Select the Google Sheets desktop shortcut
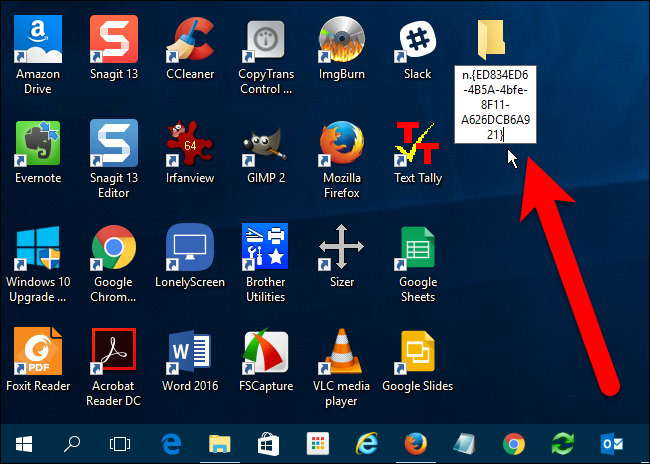Screen dimensions: 650x464 (x=417, y=248)
